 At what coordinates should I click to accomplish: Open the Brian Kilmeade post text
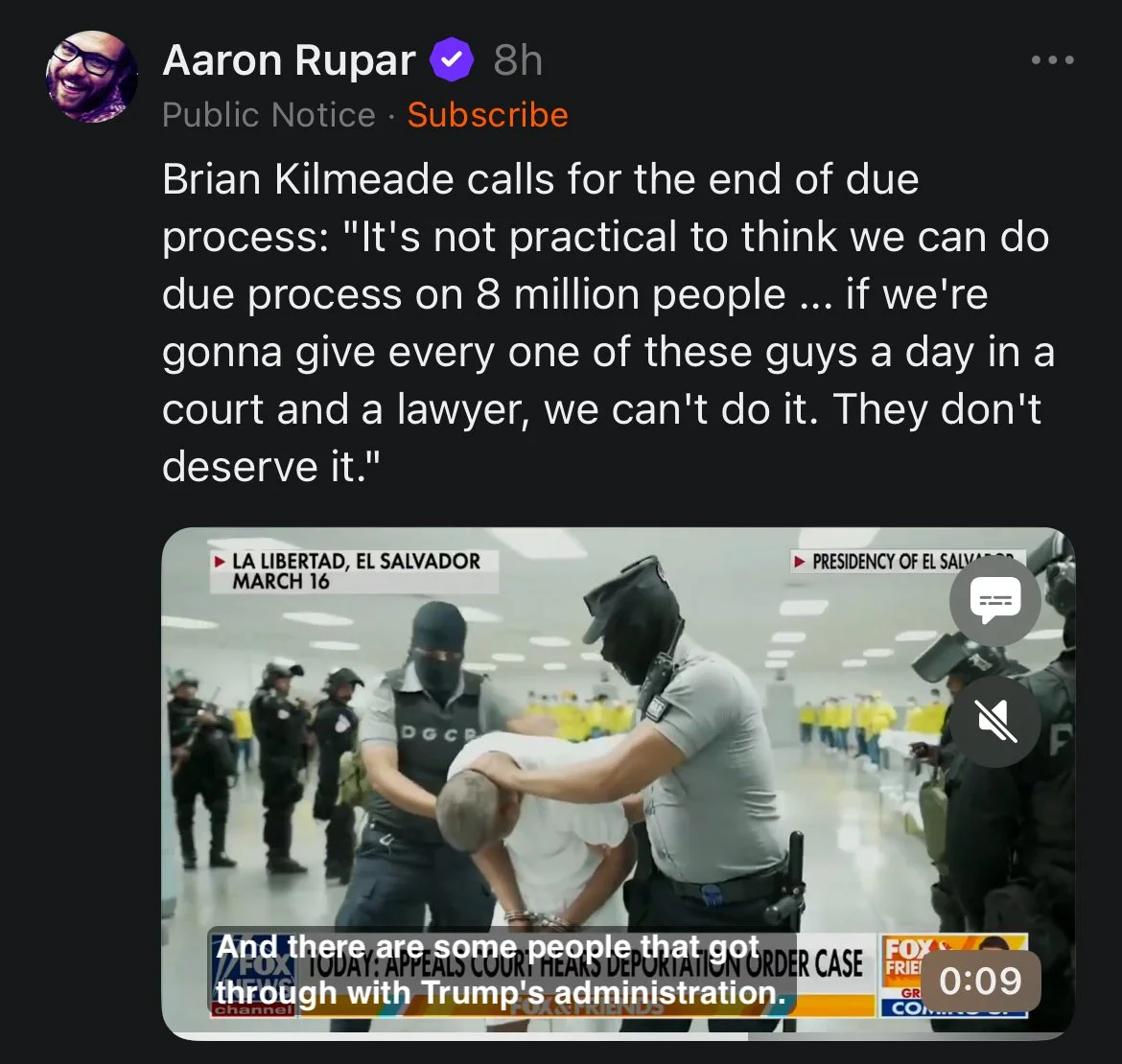point(608,322)
